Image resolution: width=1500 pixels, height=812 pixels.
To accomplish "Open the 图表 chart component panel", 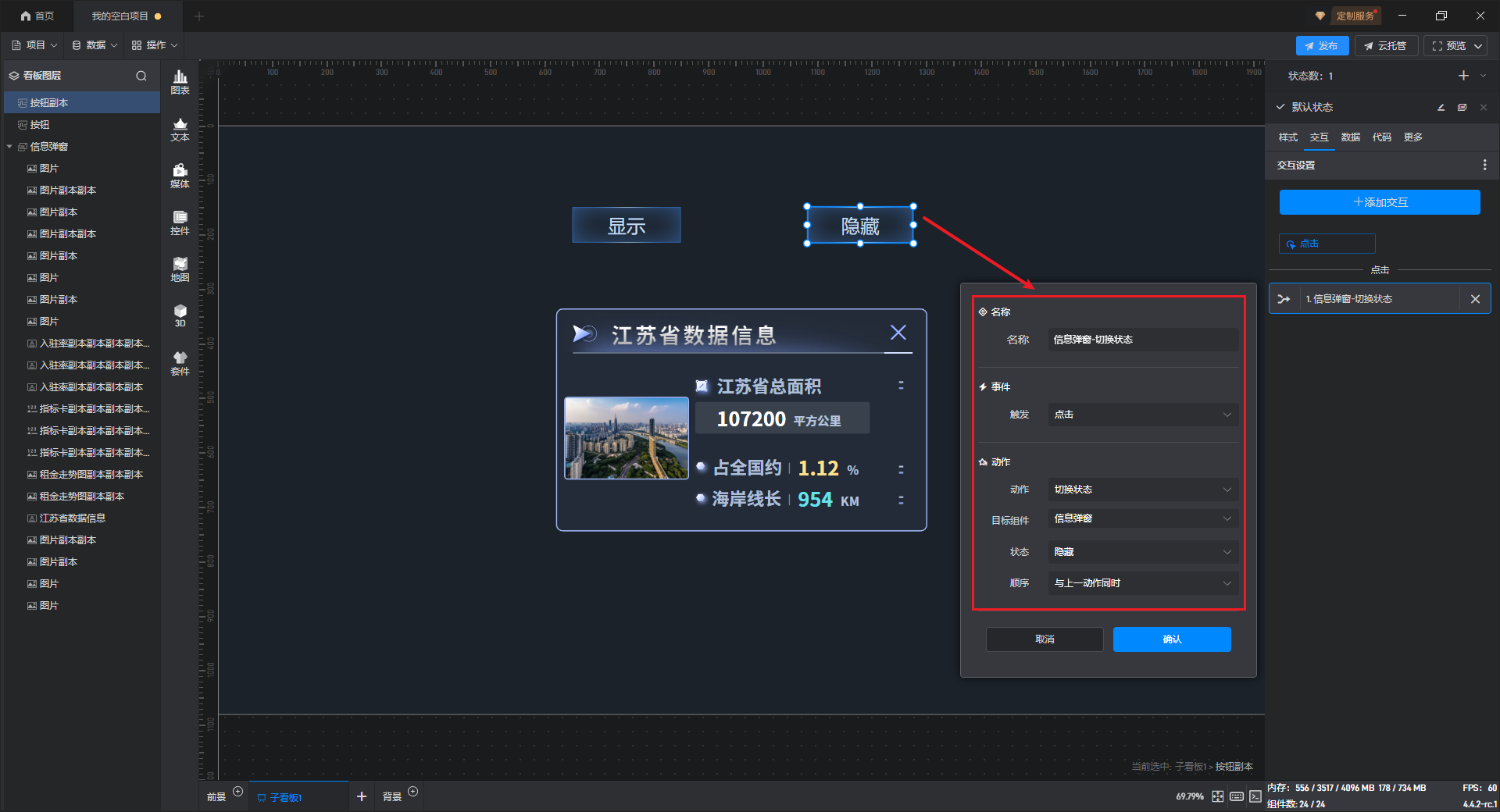I will 180,81.
